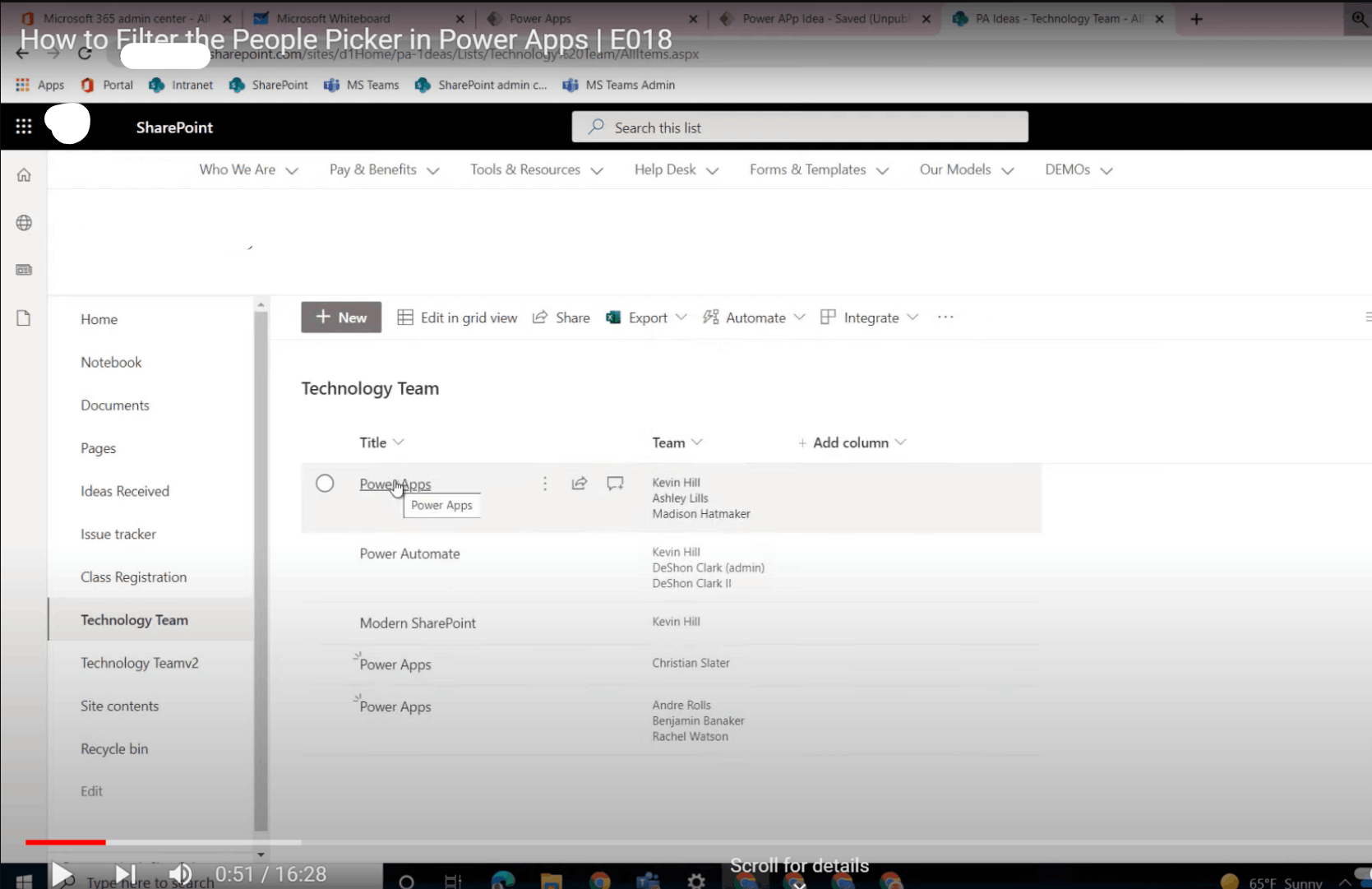
Task: Open the first Power Apps title link
Action: pyautogui.click(x=395, y=484)
